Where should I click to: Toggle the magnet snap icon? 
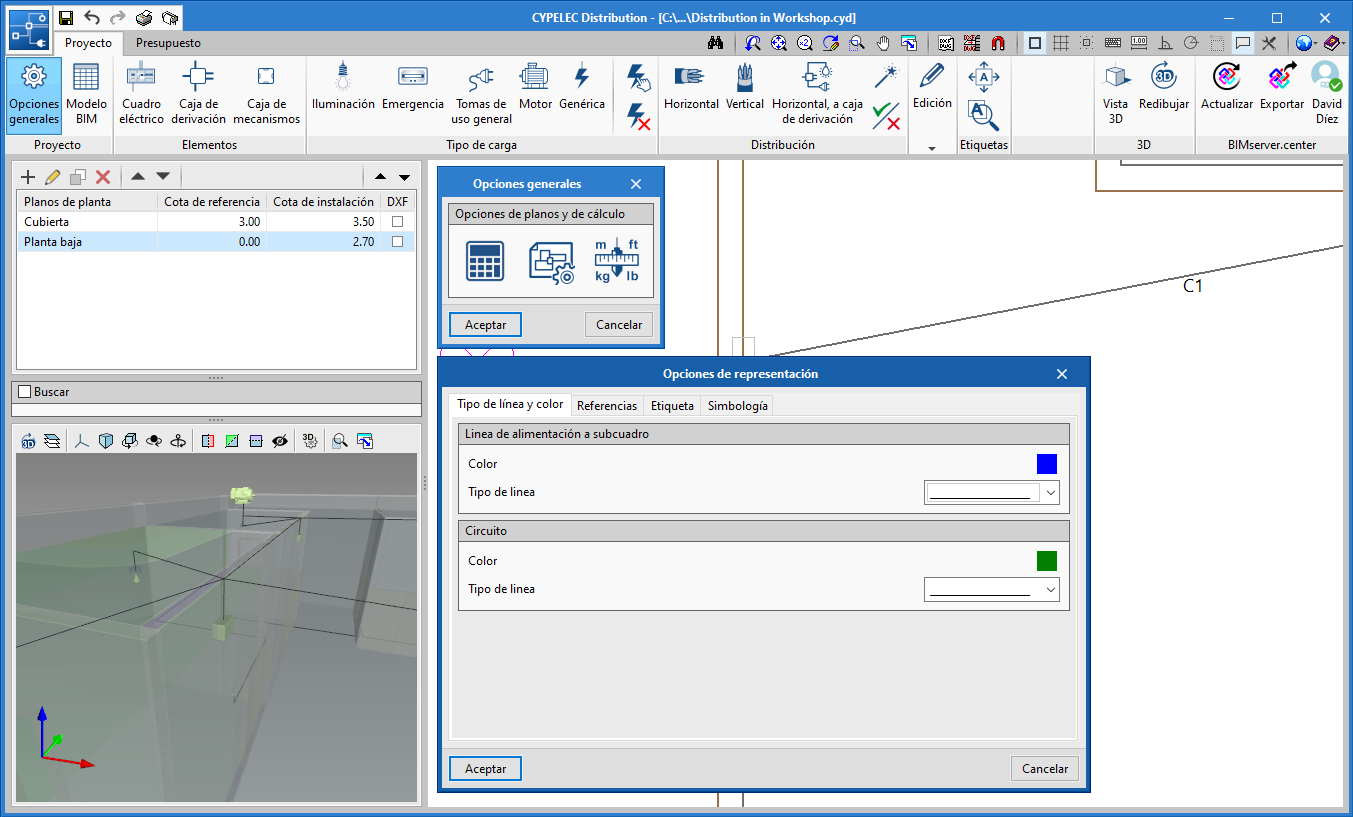pyautogui.click(x=997, y=43)
